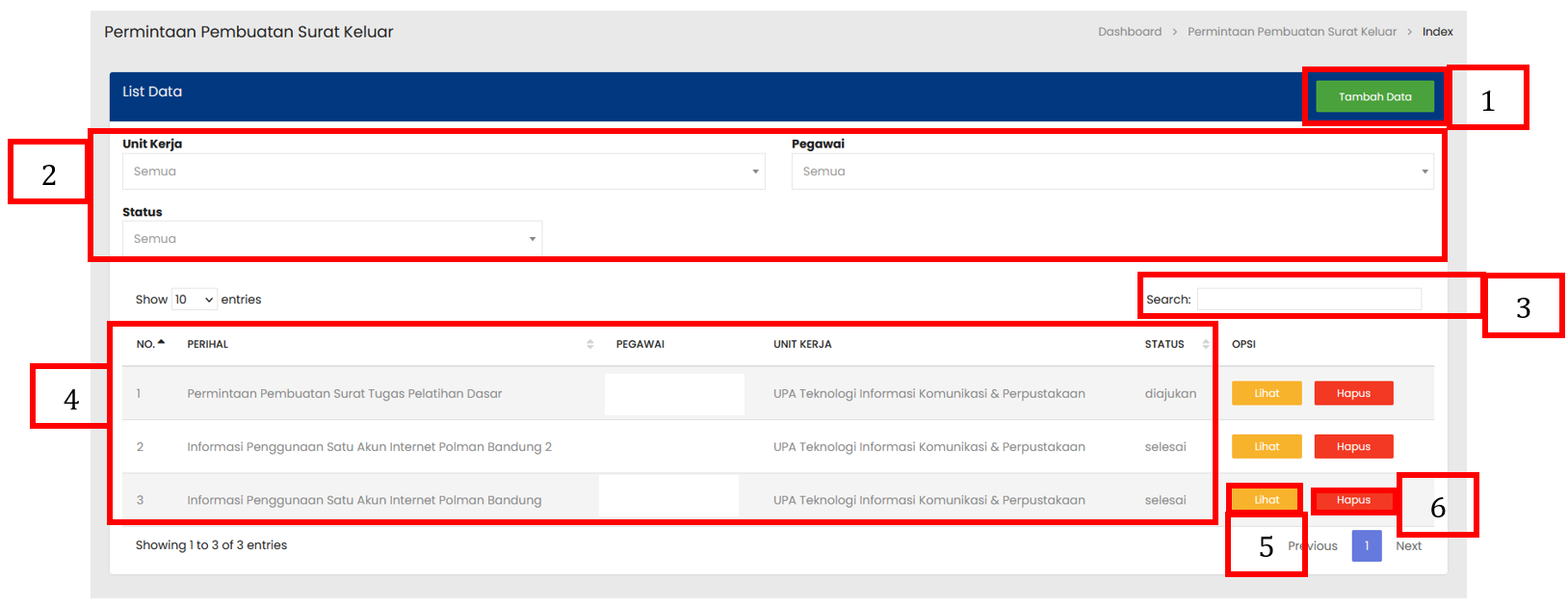Open Permintaan Pembuatan Surat Keluar breadcrumb
This screenshot has height=607, width=1568.
(x=1292, y=32)
